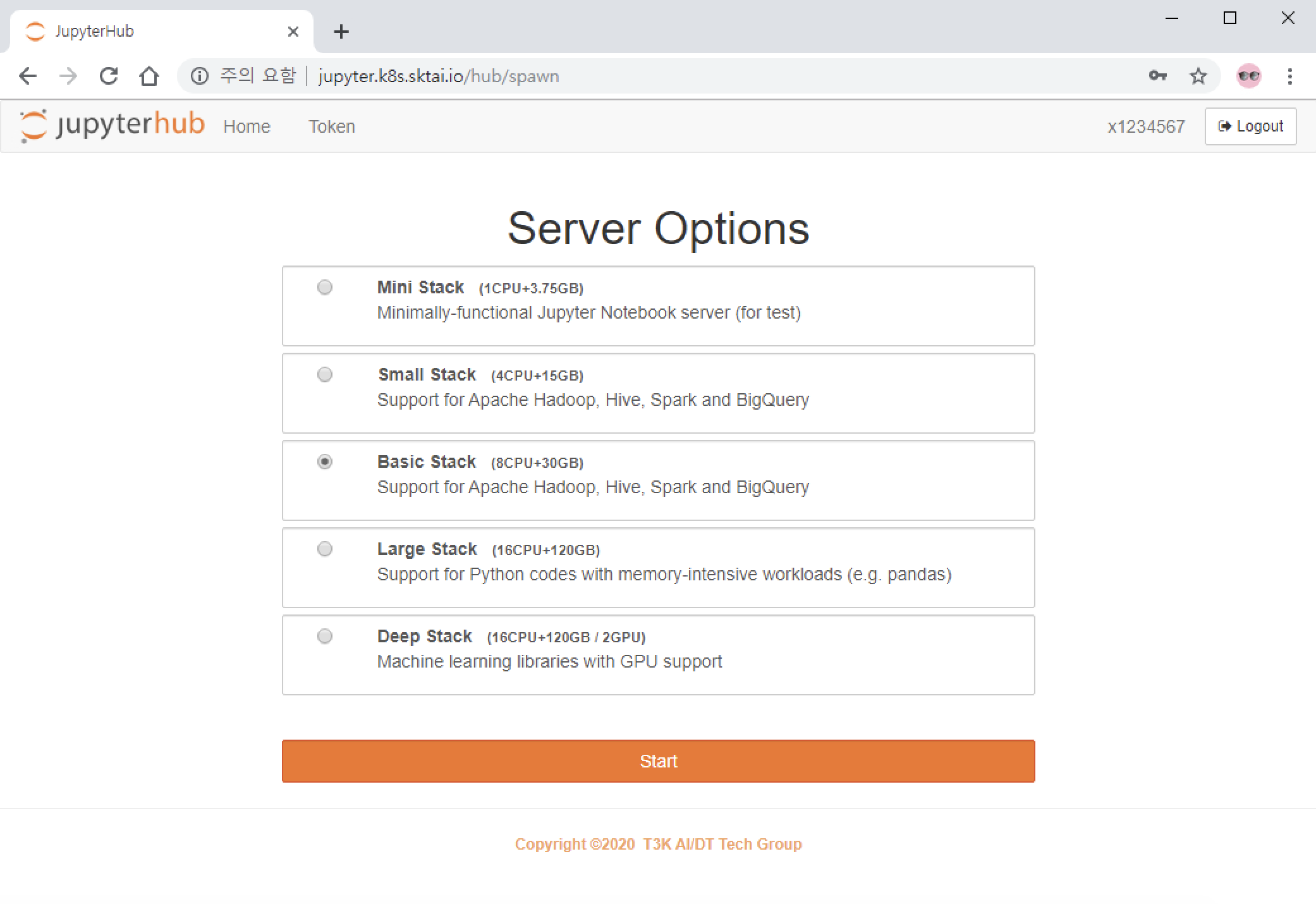Screen dimensions: 1316x904
Task: Click the JupyterHub logo
Action: point(113,125)
